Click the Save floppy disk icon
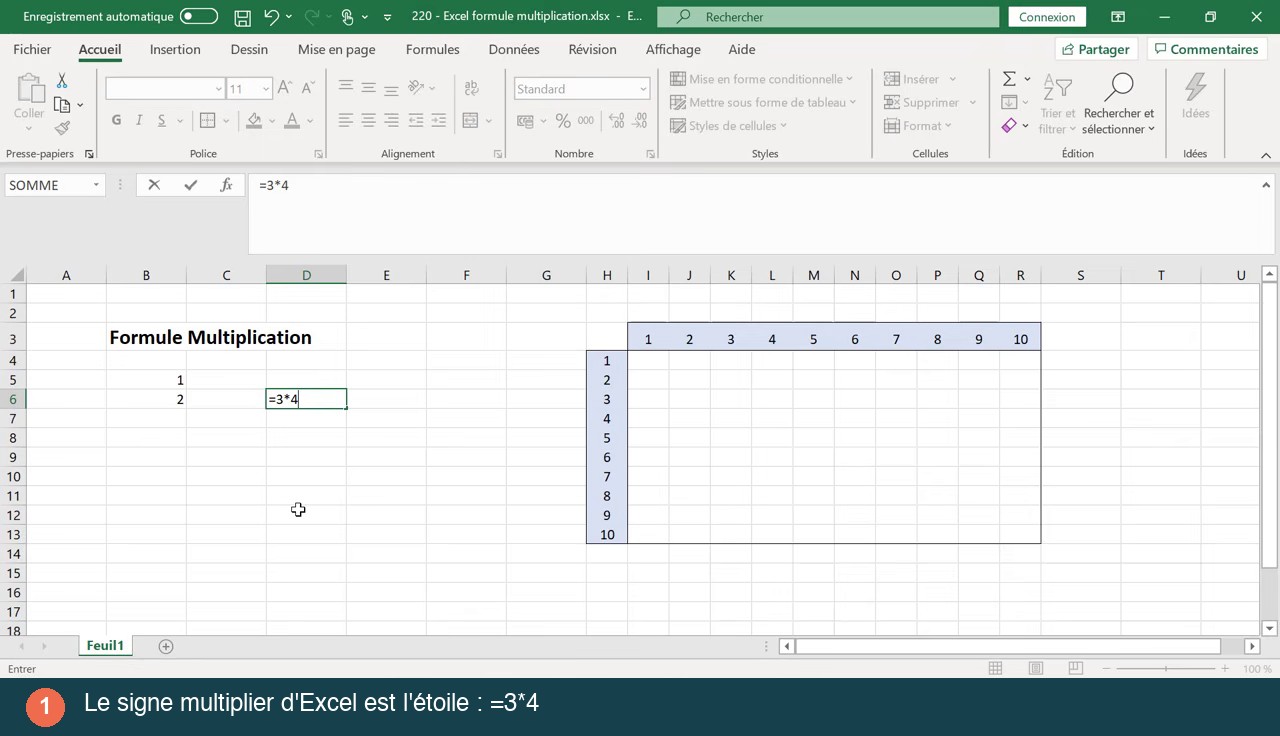The image size is (1280, 736). [x=242, y=17]
